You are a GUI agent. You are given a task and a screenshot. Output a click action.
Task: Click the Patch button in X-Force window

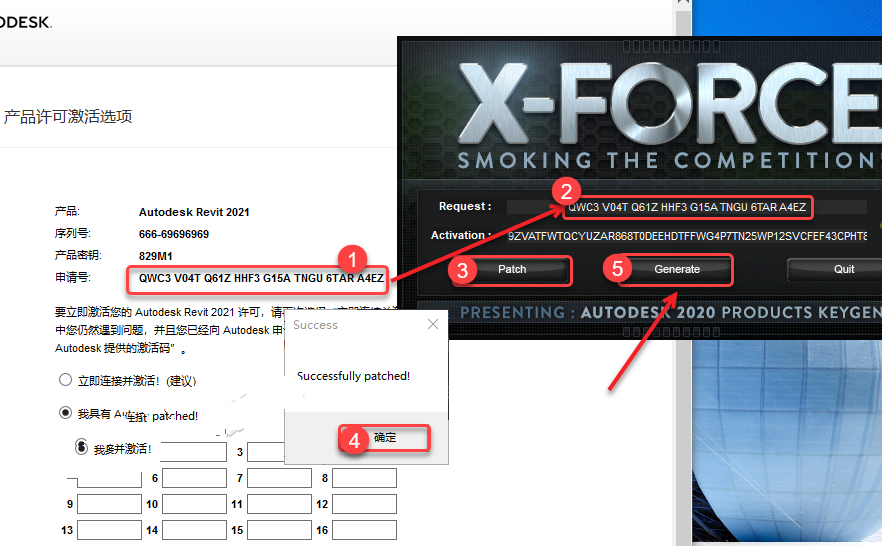tap(512, 270)
